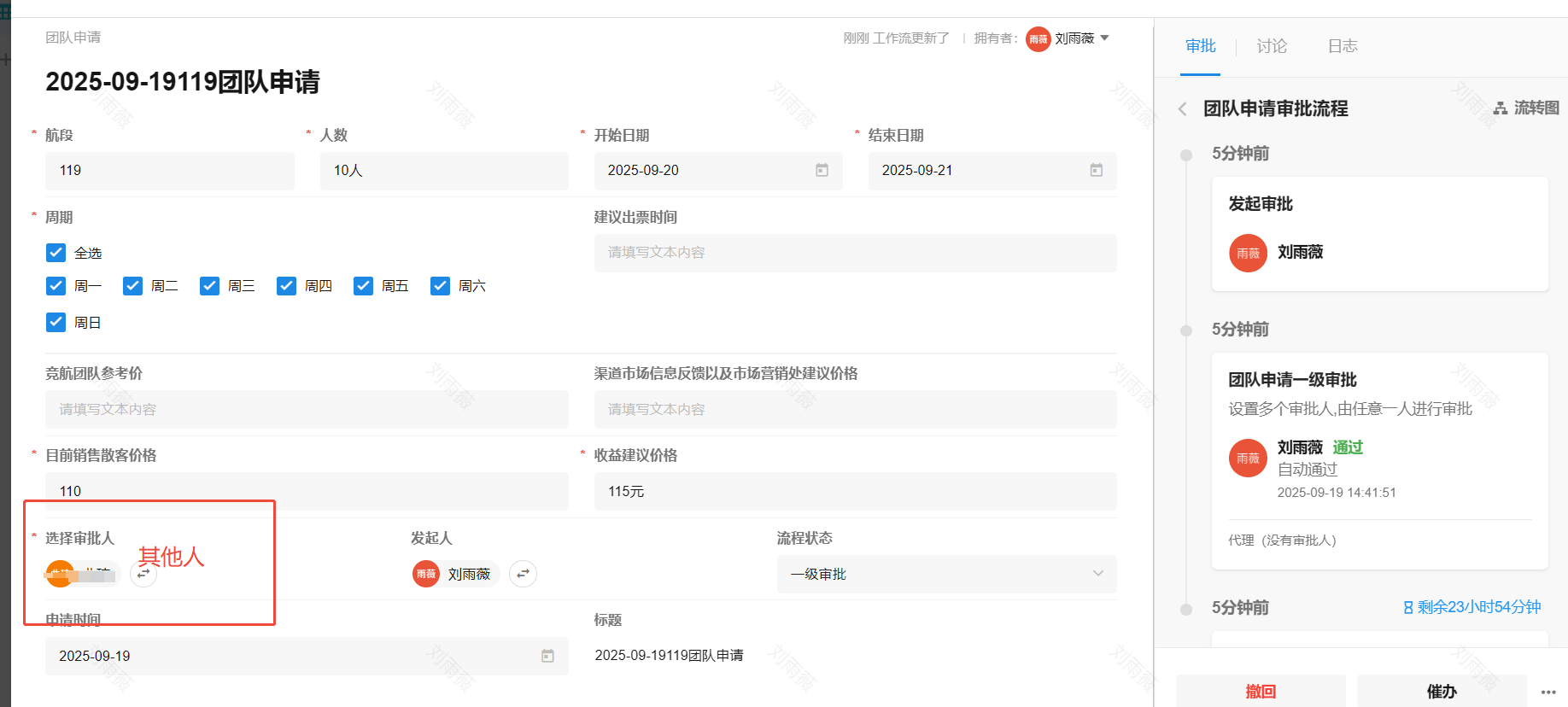1568x707 pixels.
Task: Click the 剩余23小时54分钟 countdown link
Action: [x=1472, y=607]
